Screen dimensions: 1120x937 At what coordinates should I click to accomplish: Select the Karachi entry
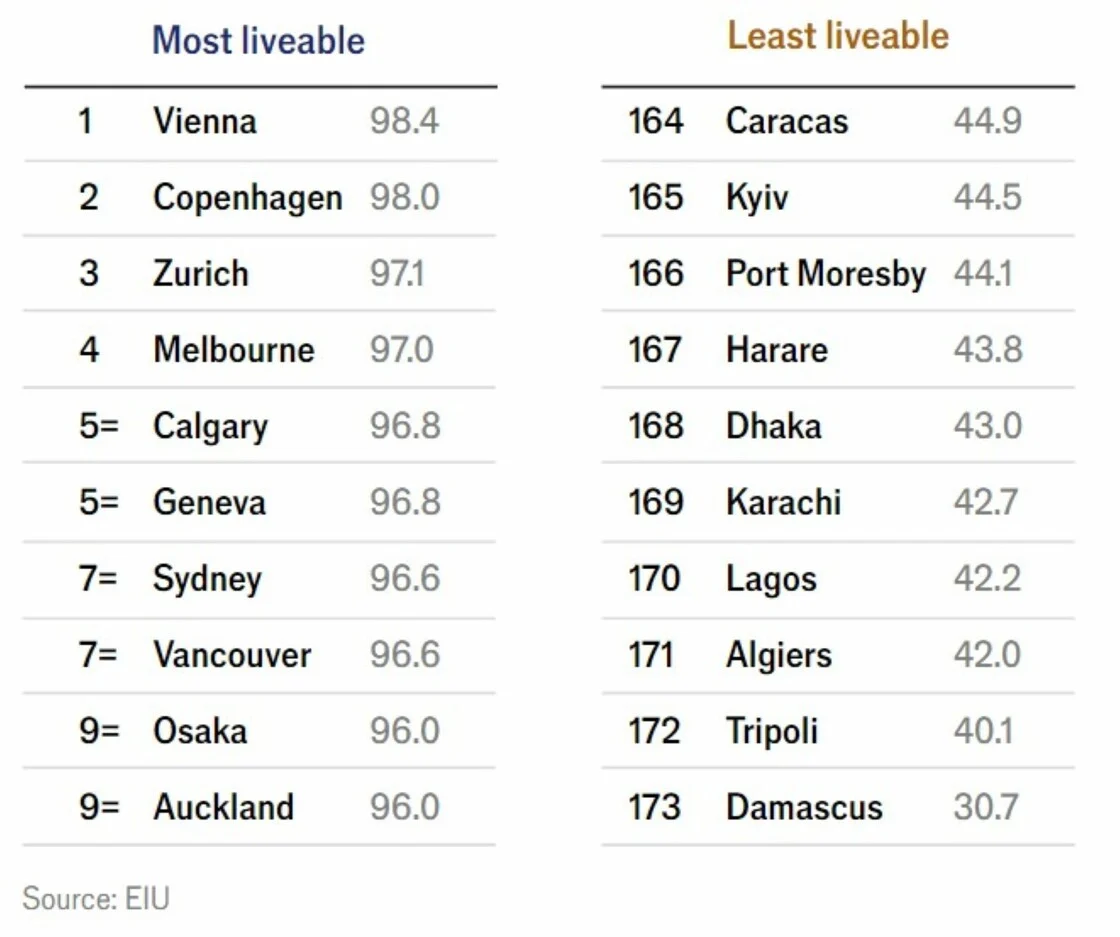point(783,502)
